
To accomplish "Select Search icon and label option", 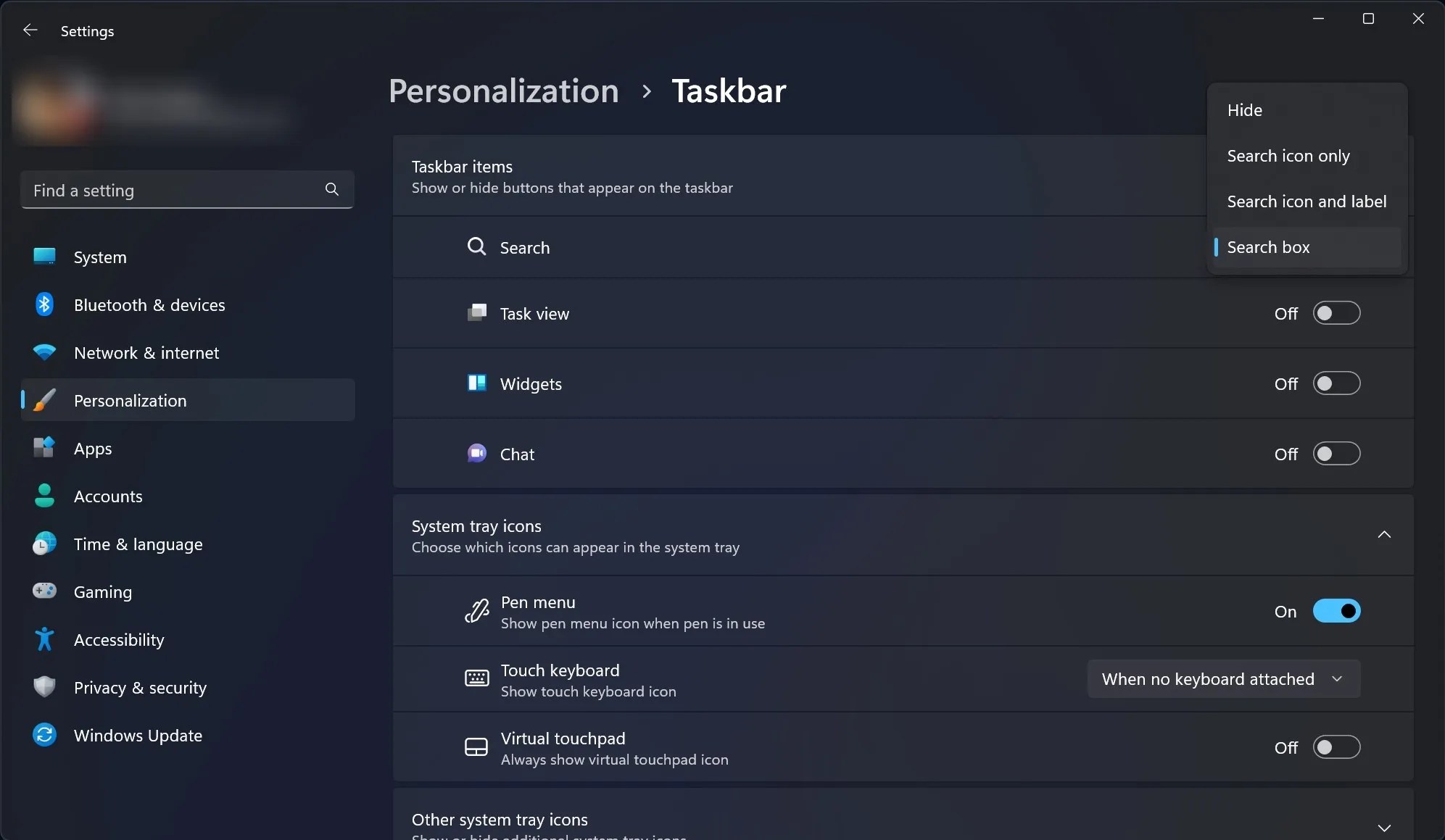I will (1306, 201).
